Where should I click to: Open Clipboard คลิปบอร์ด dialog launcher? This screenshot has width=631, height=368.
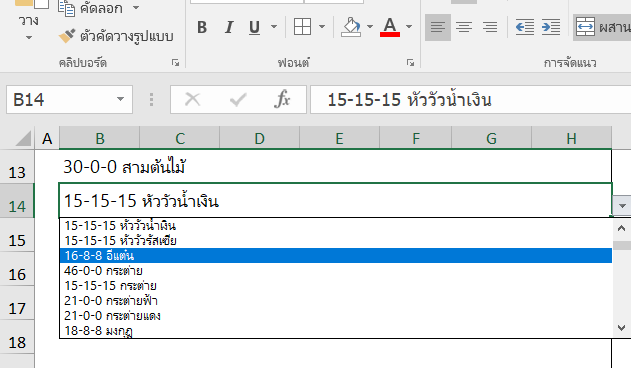tap(175, 63)
